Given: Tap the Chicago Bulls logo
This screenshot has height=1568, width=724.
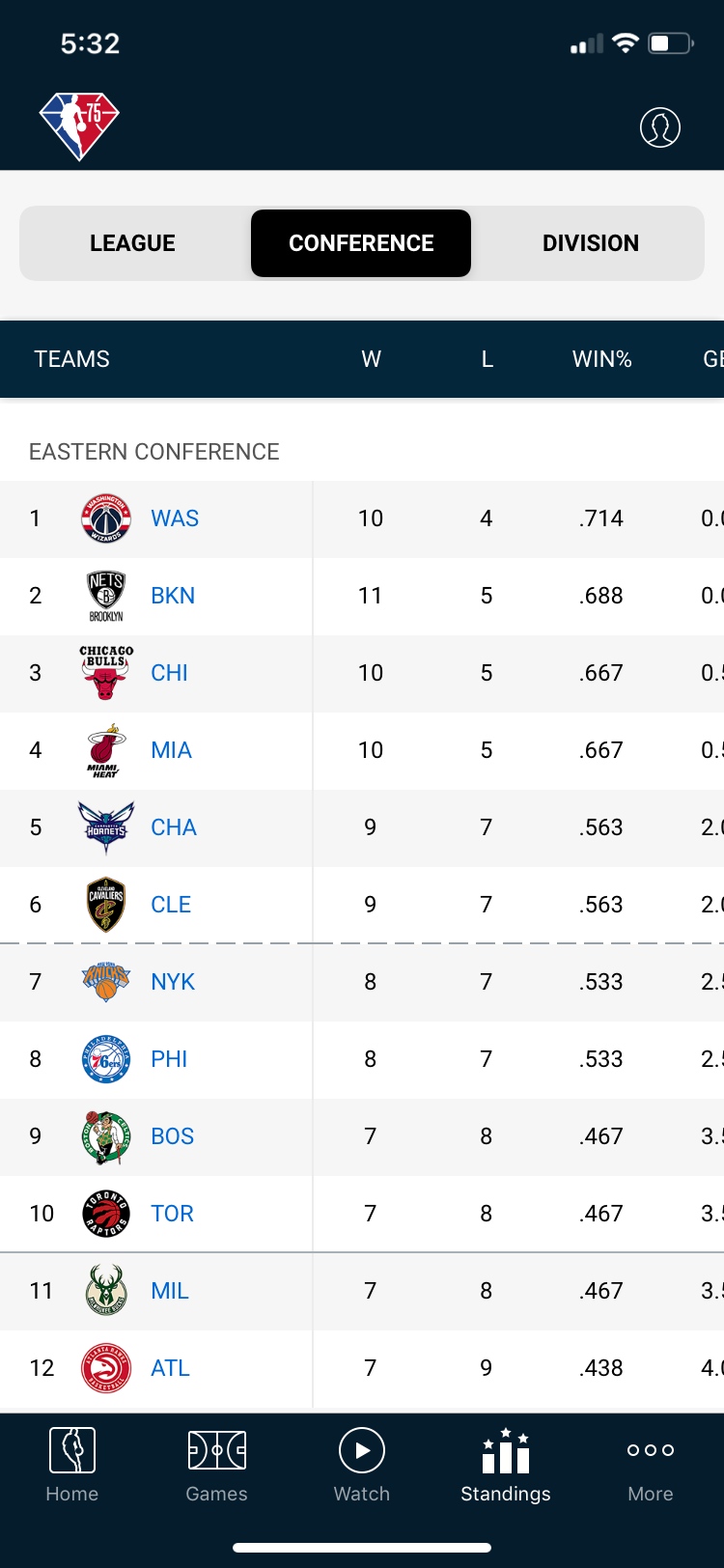Looking at the screenshot, I should coord(106,672).
